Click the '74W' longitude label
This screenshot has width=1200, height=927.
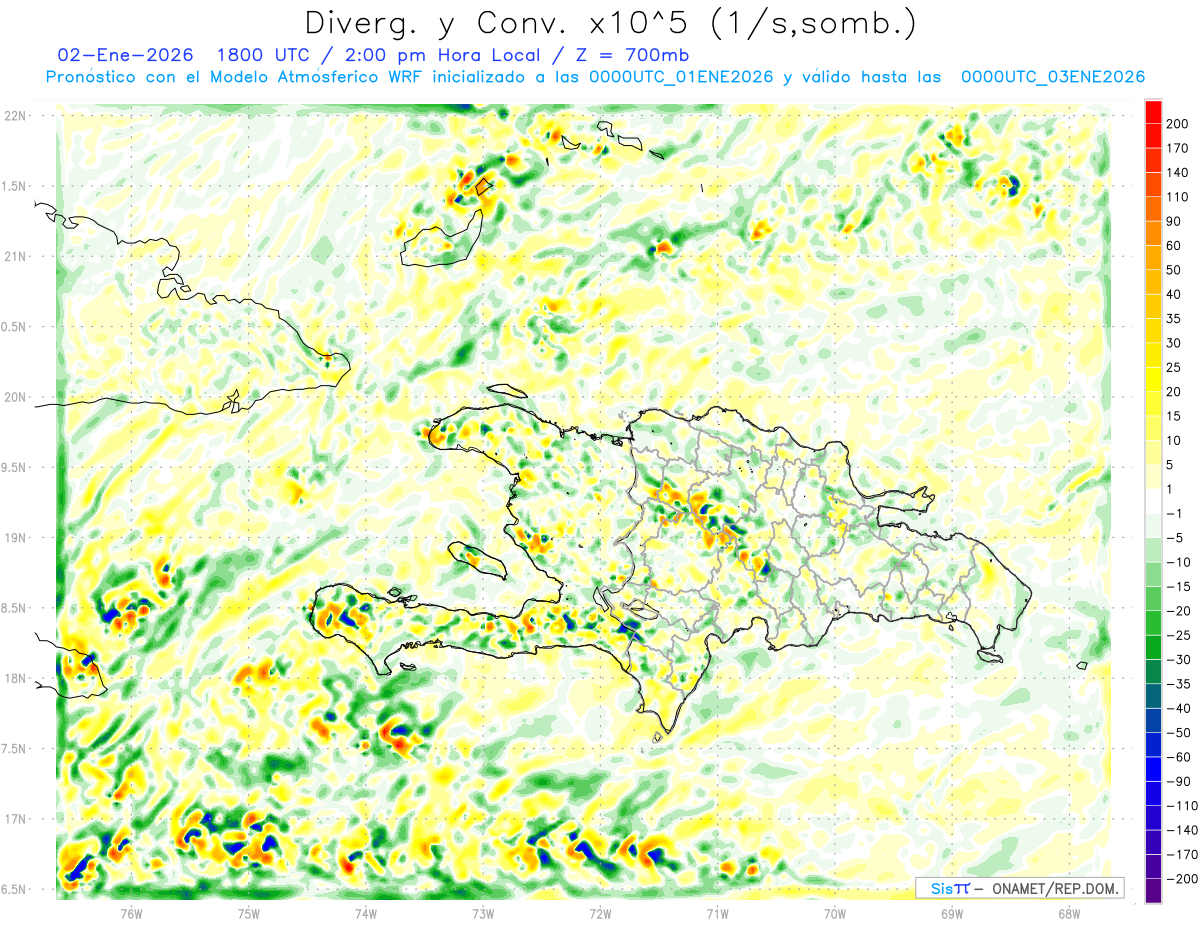click(366, 913)
